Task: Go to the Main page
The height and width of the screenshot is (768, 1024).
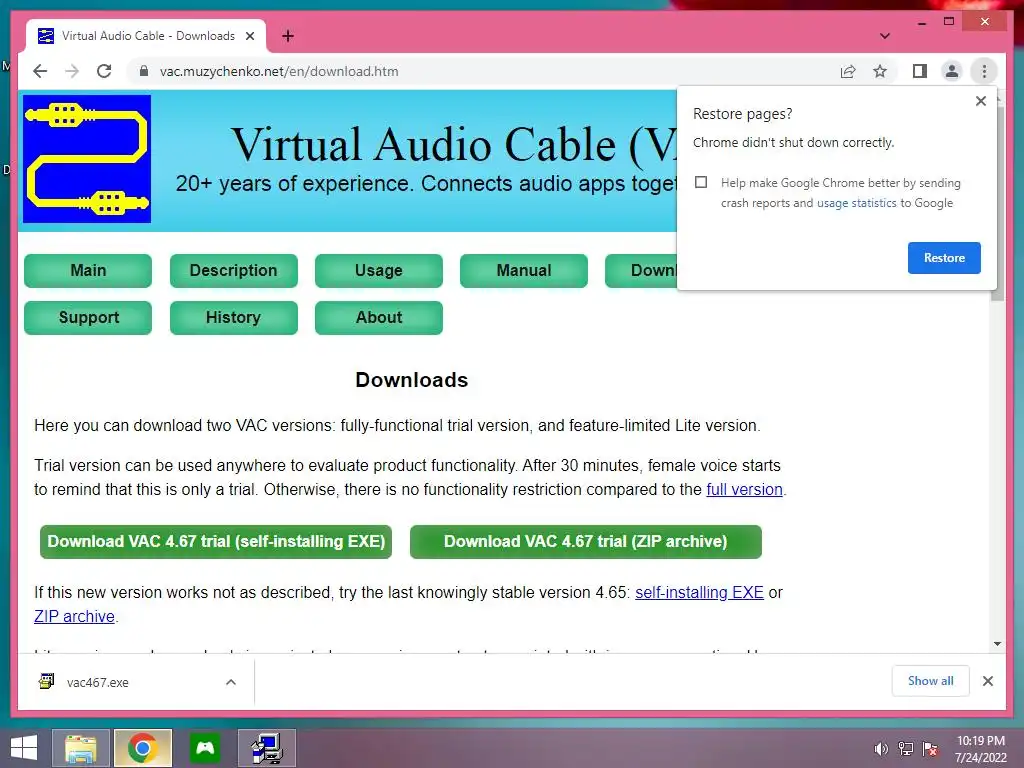Action: click(x=88, y=270)
